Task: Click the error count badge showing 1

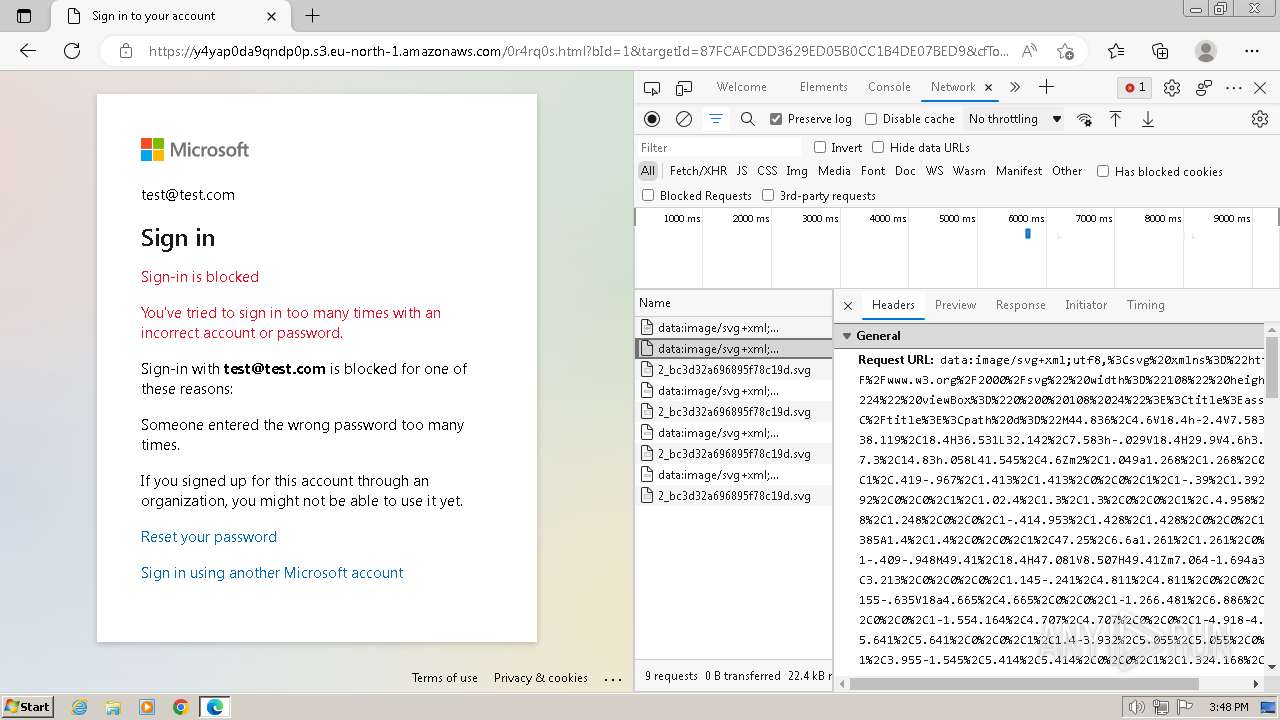Action: 1136,87
